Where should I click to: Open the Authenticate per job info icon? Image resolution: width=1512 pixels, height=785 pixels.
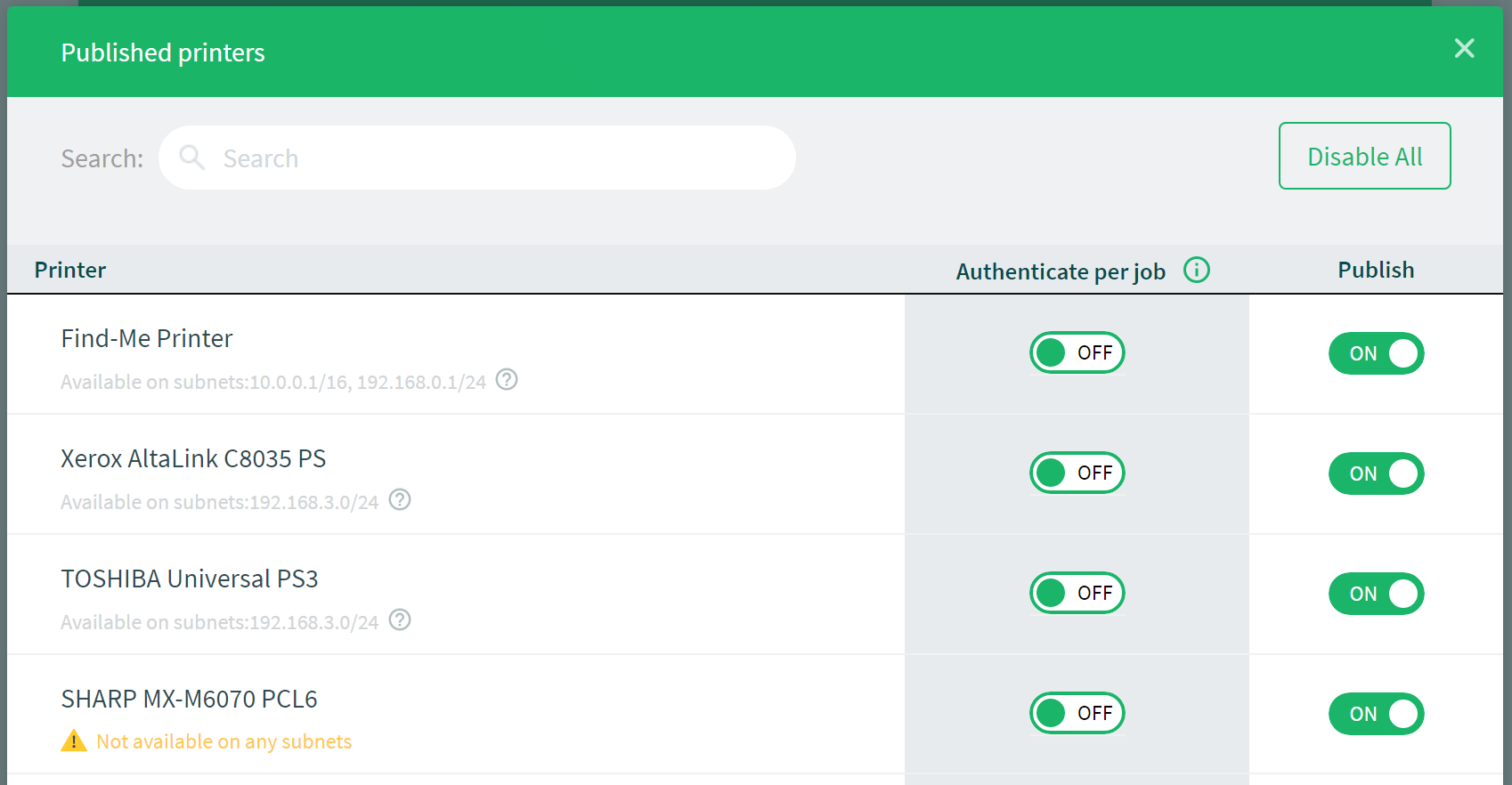[1196, 270]
